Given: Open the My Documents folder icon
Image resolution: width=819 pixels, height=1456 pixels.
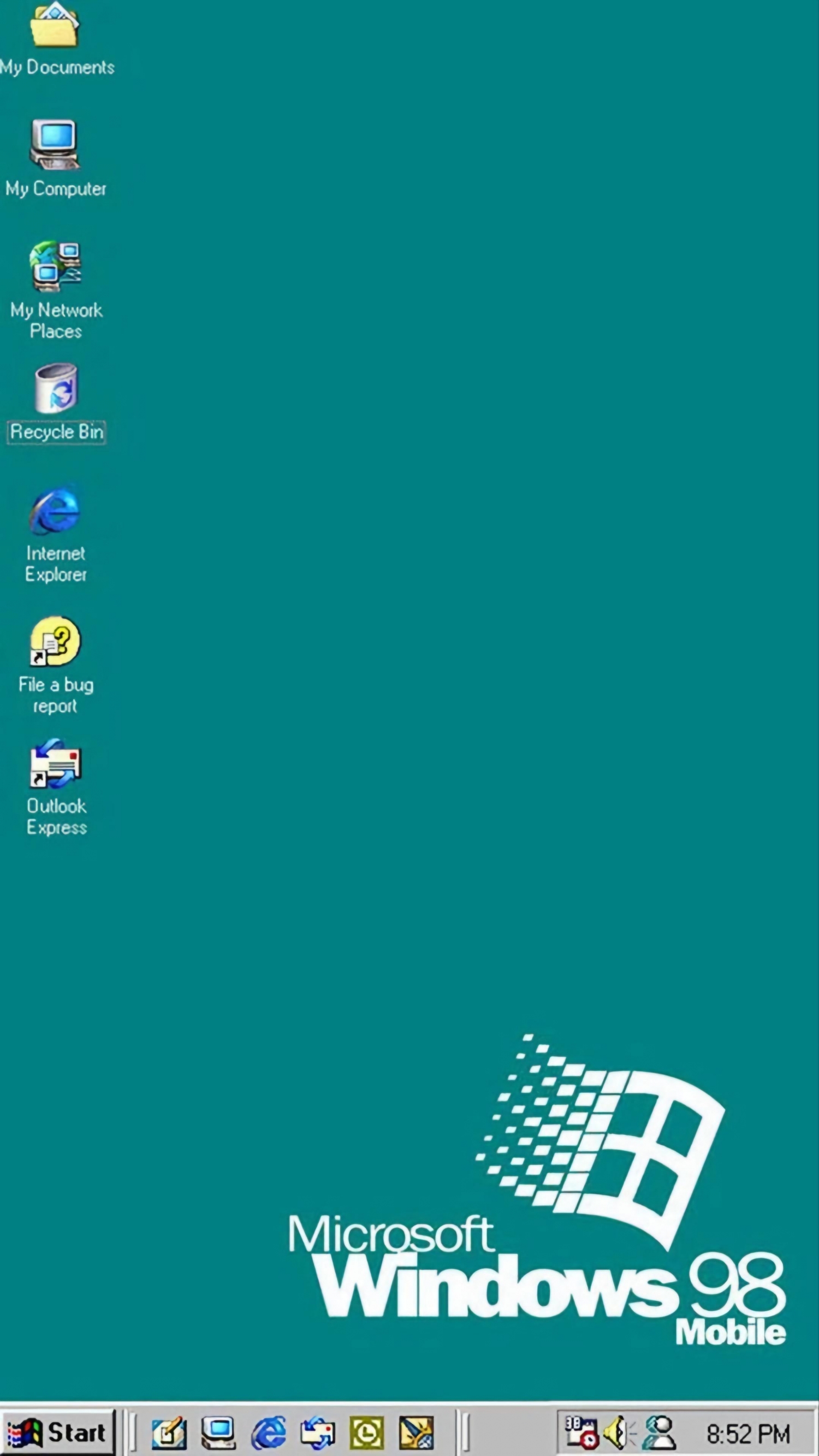Looking at the screenshot, I should 54,25.
